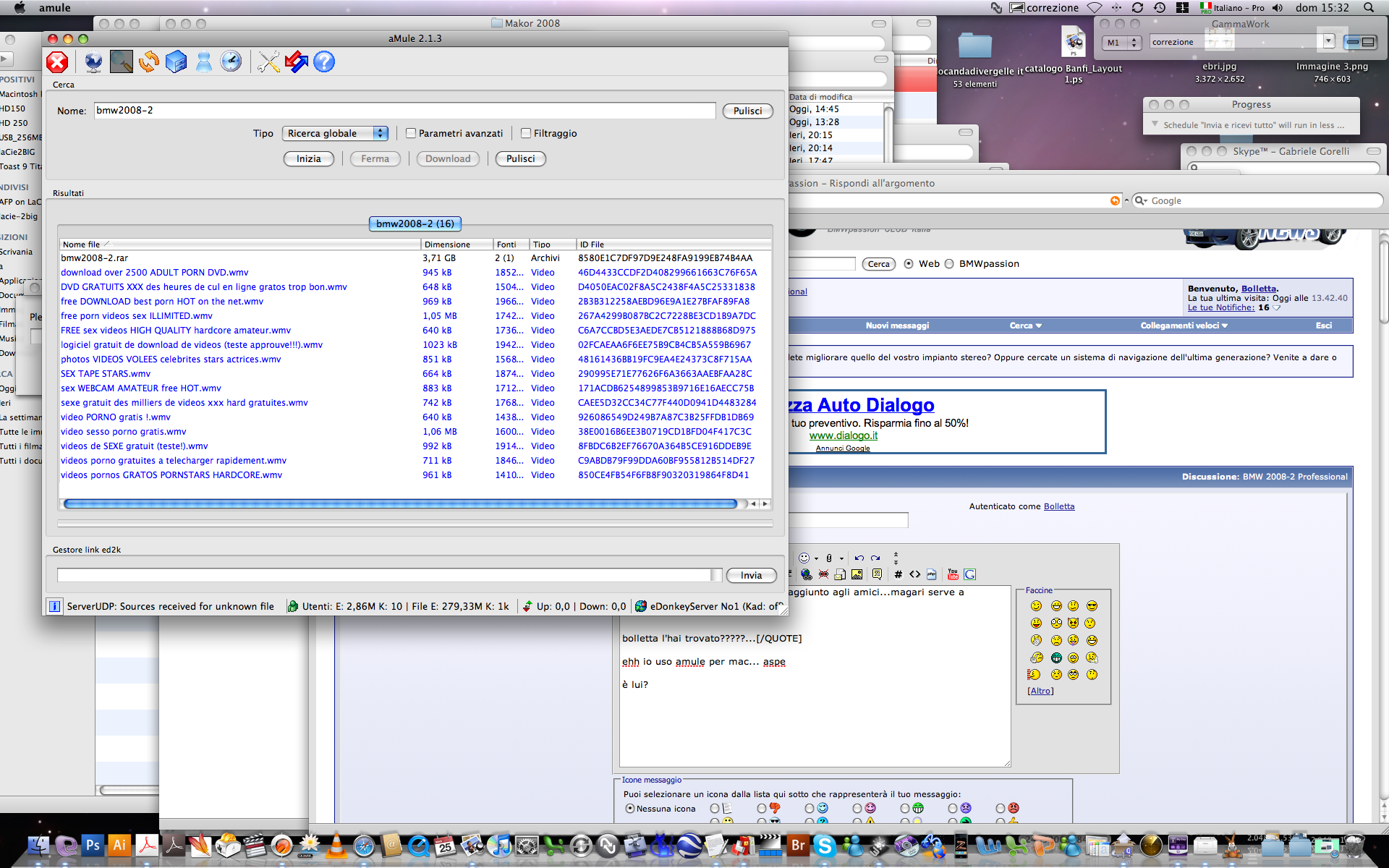The height and width of the screenshot is (868, 1389).
Task: Open Nuovi messaggi in forum bar
Action: 897,325
